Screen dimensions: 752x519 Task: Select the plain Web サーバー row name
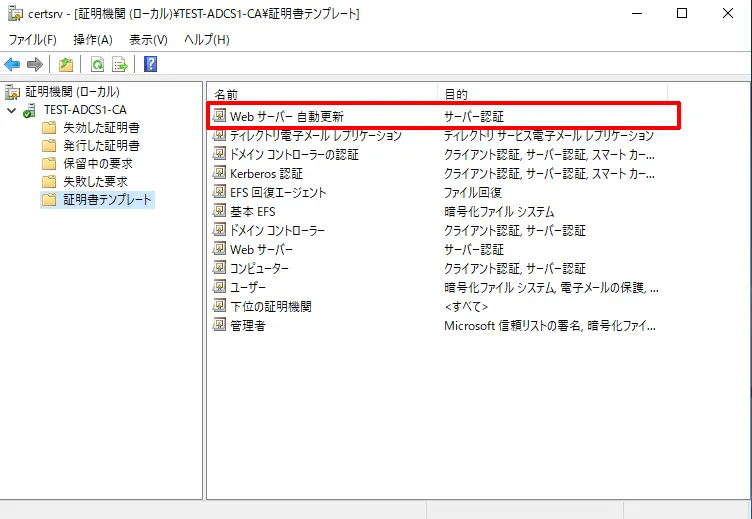pyautogui.click(x=261, y=249)
